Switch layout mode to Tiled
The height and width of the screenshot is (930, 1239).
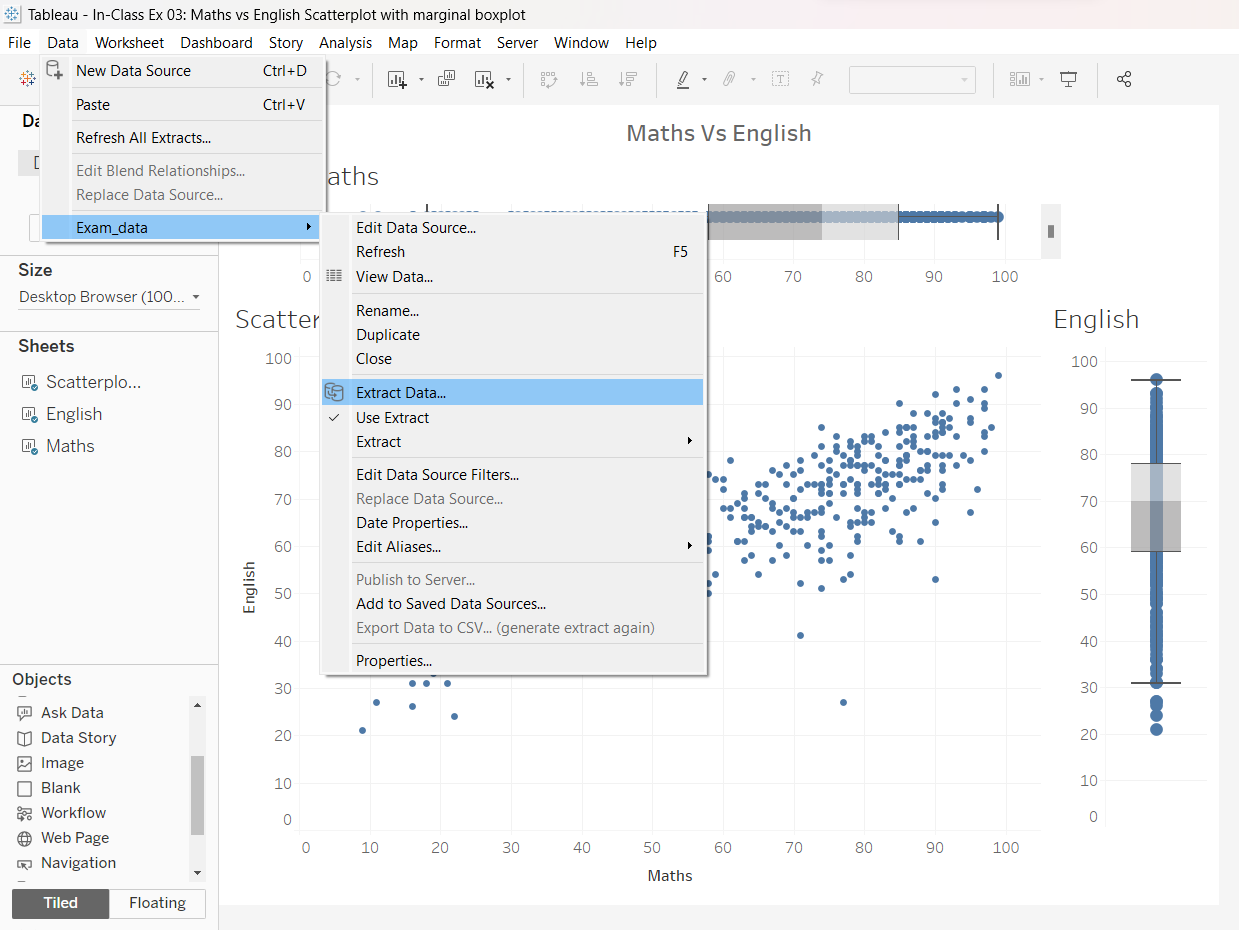(x=60, y=903)
